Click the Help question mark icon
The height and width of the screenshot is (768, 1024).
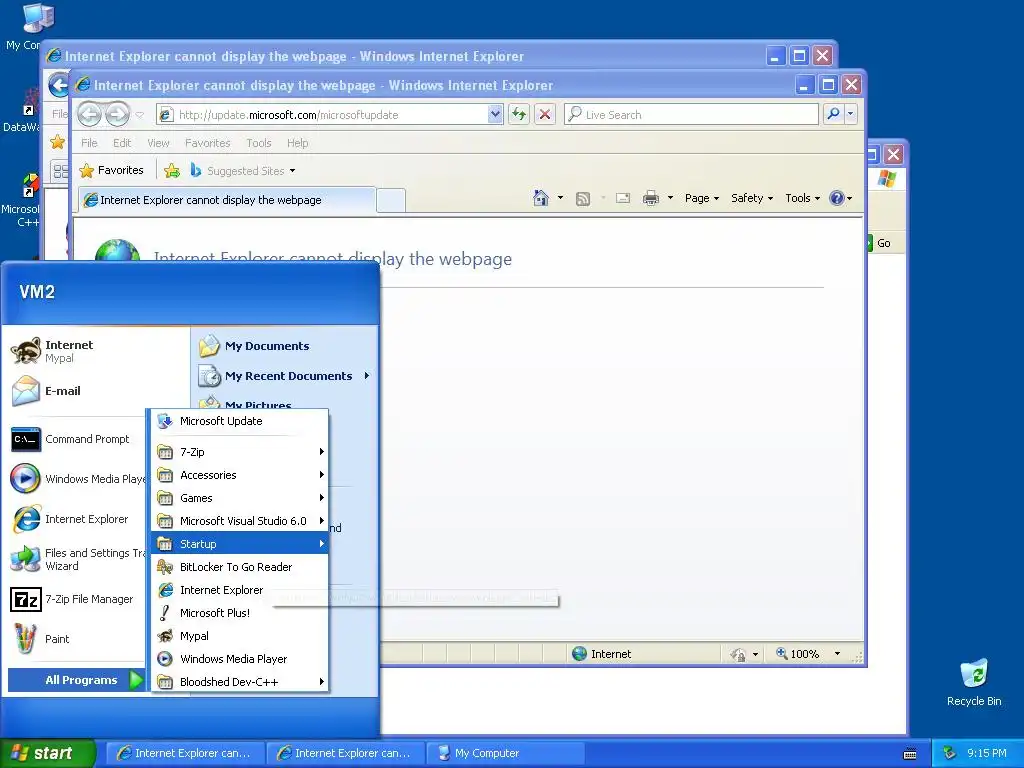pos(837,198)
